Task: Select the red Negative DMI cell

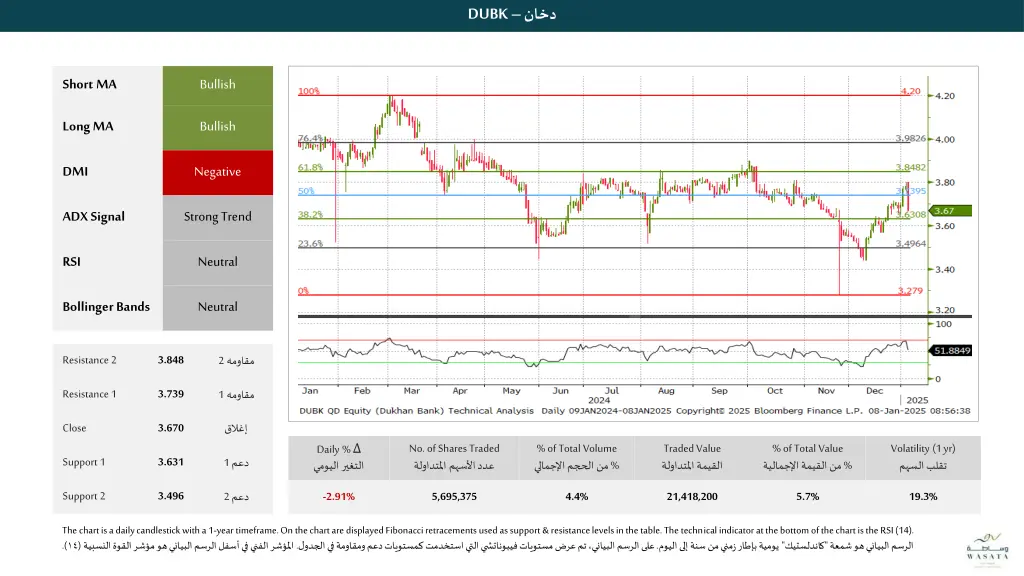Action: 217,172
